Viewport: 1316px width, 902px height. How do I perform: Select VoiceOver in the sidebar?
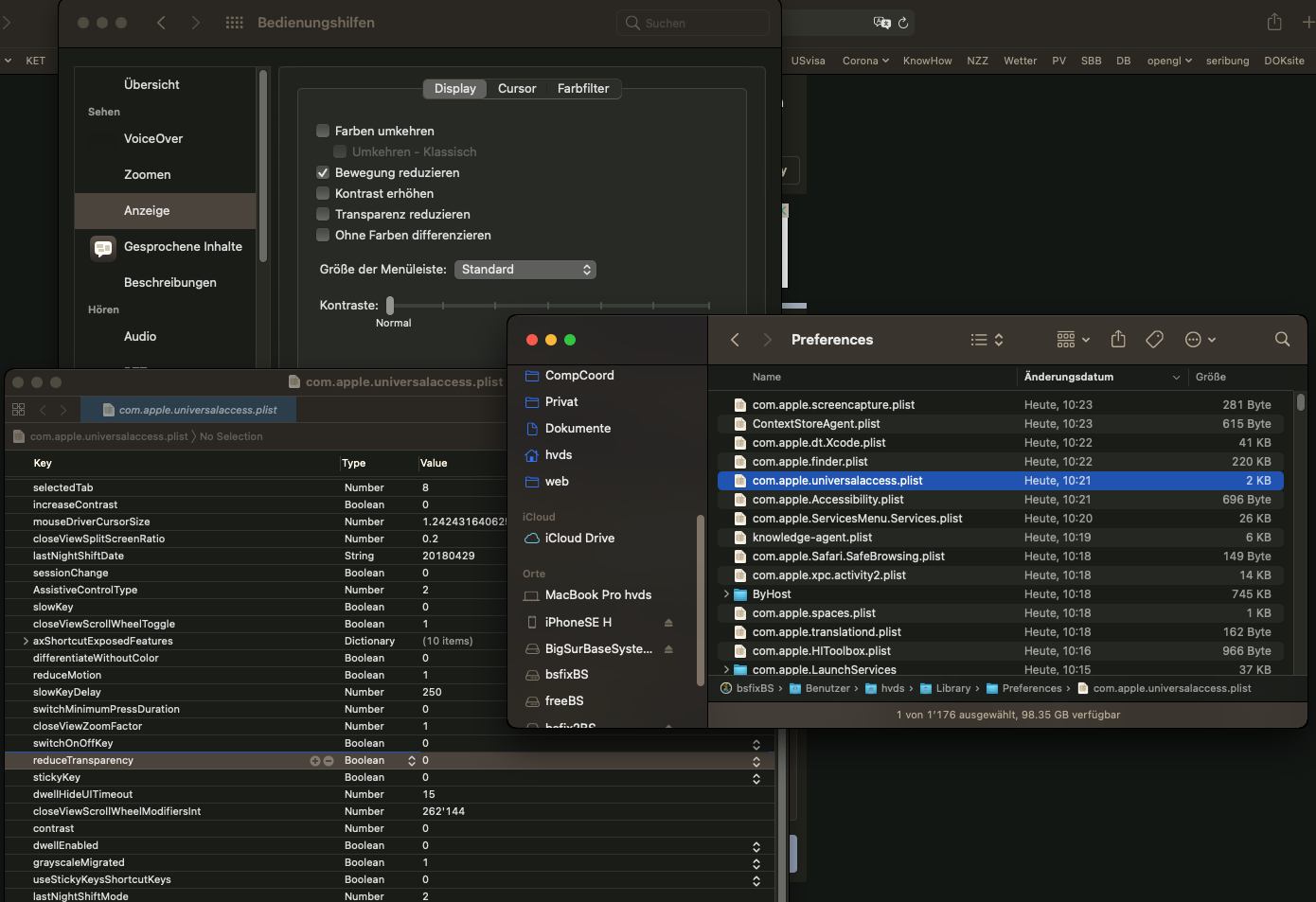153,139
